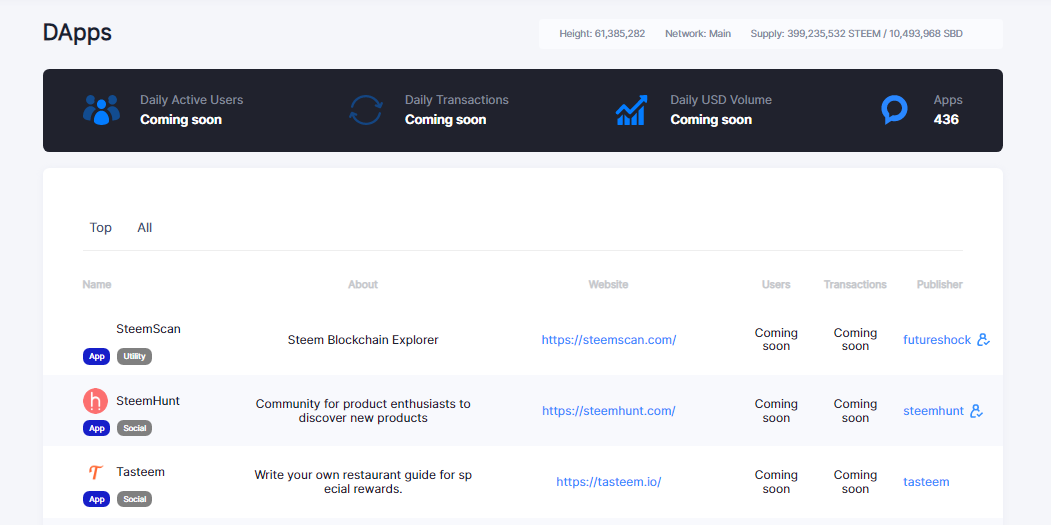The width and height of the screenshot is (1051, 525).
Task: Click the Tasteem logo icon
Action: point(95,472)
